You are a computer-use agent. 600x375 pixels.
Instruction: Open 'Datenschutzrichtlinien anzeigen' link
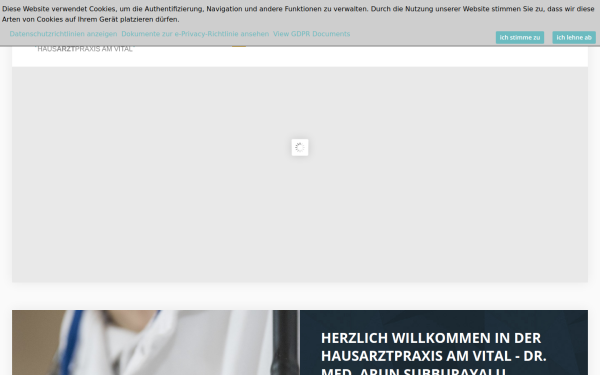tap(63, 34)
